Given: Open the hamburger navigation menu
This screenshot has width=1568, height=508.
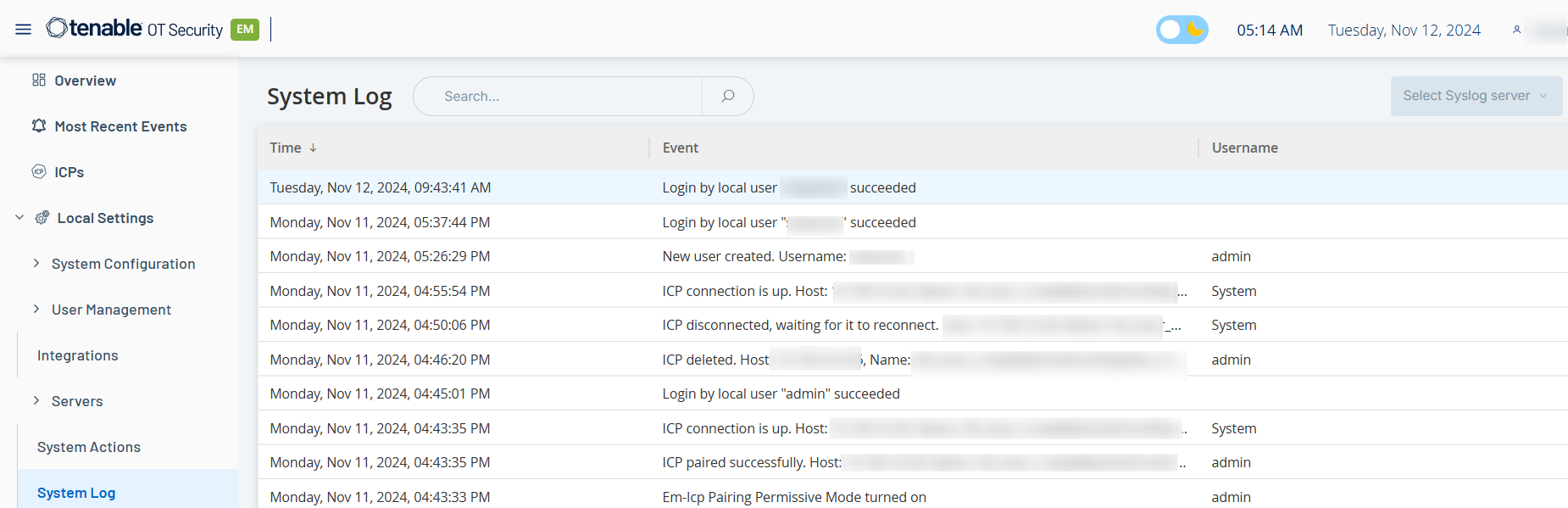Looking at the screenshot, I should click(x=23, y=30).
